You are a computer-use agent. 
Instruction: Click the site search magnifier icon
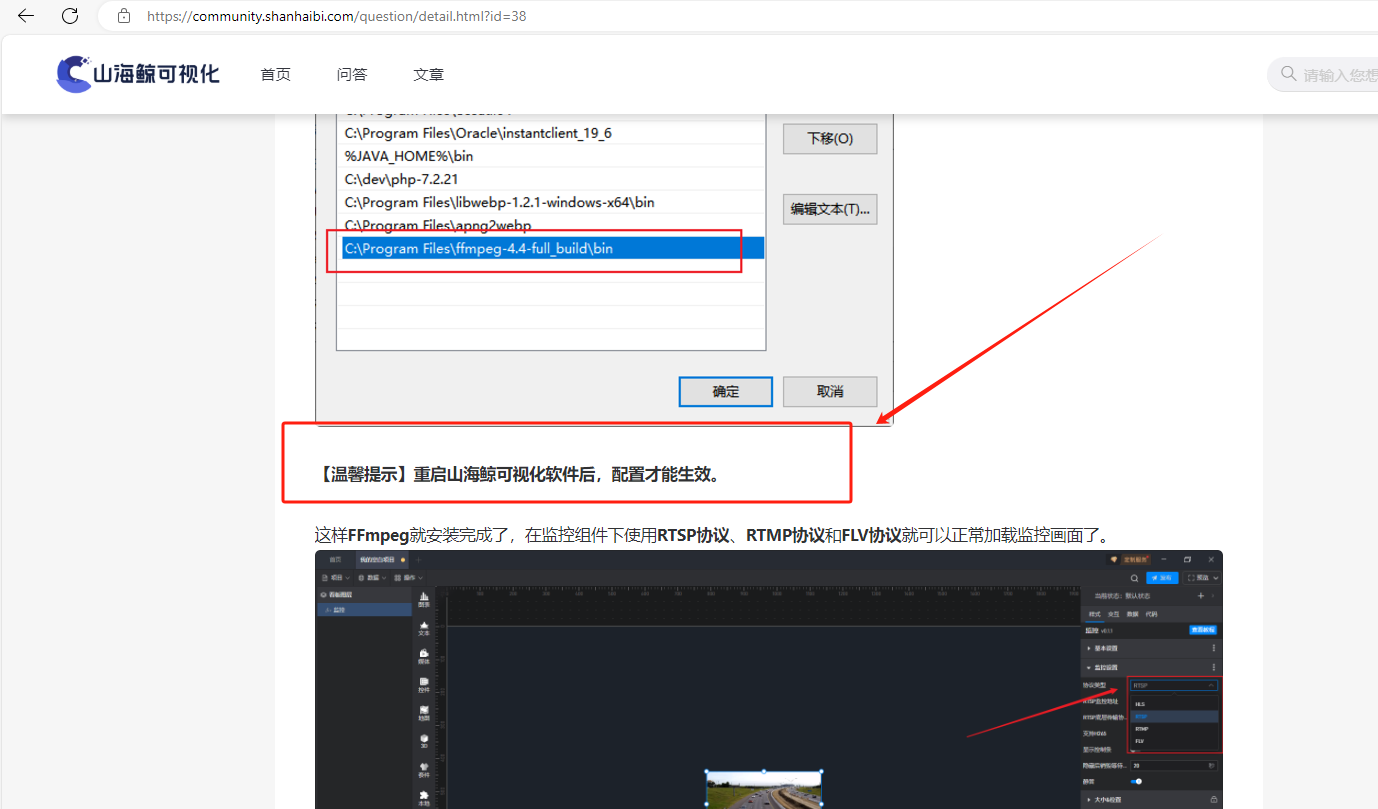pos(1287,74)
